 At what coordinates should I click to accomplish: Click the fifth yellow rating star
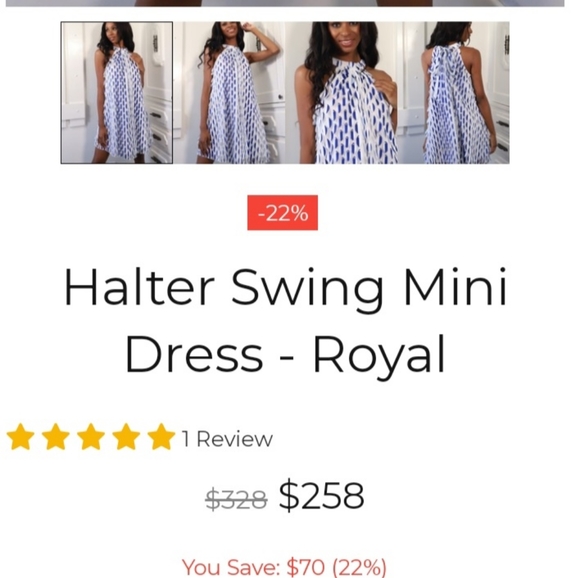pyautogui.click(x=161, y=436)
